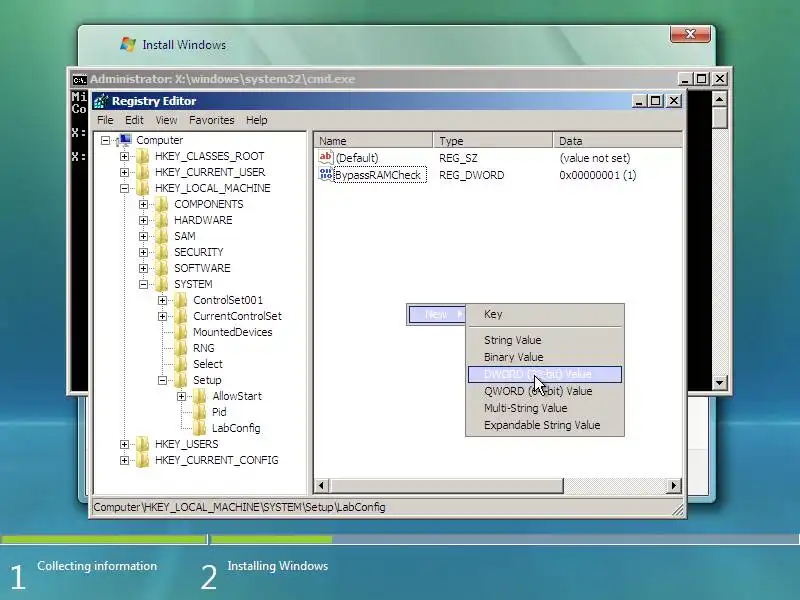The width and height of the screenshot is (800, 600).
Task: Choose Multi-String Value from submenu
Action: pos(545,408)
